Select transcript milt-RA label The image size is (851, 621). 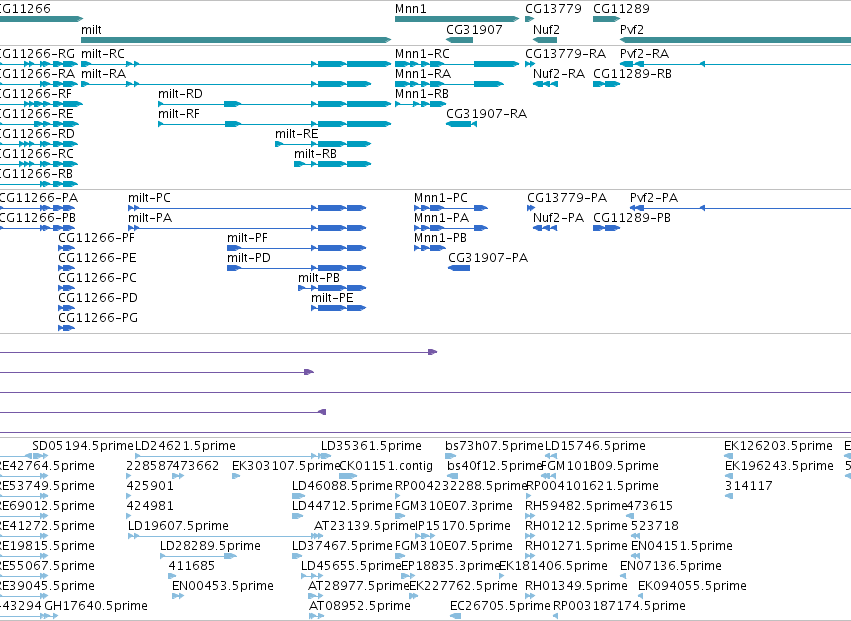point(103,74)
